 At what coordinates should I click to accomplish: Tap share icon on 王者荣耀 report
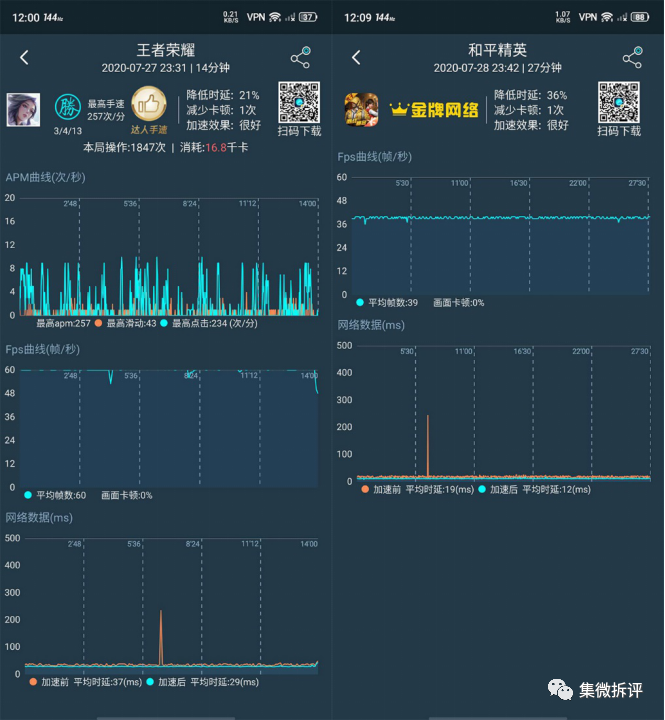301,57
